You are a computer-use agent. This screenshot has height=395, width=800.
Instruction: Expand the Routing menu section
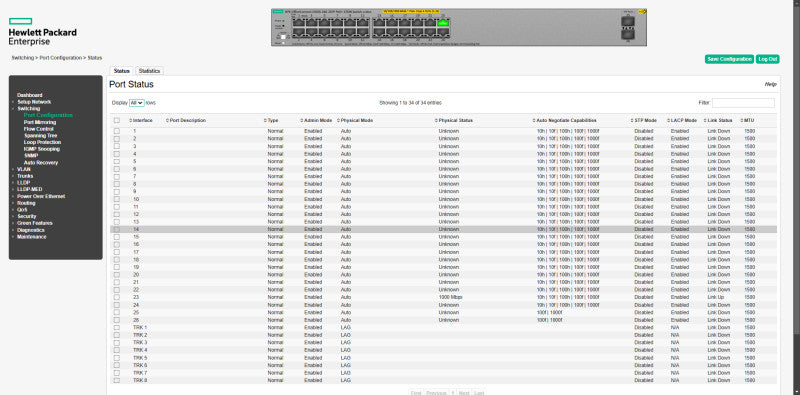pos(26,203)
